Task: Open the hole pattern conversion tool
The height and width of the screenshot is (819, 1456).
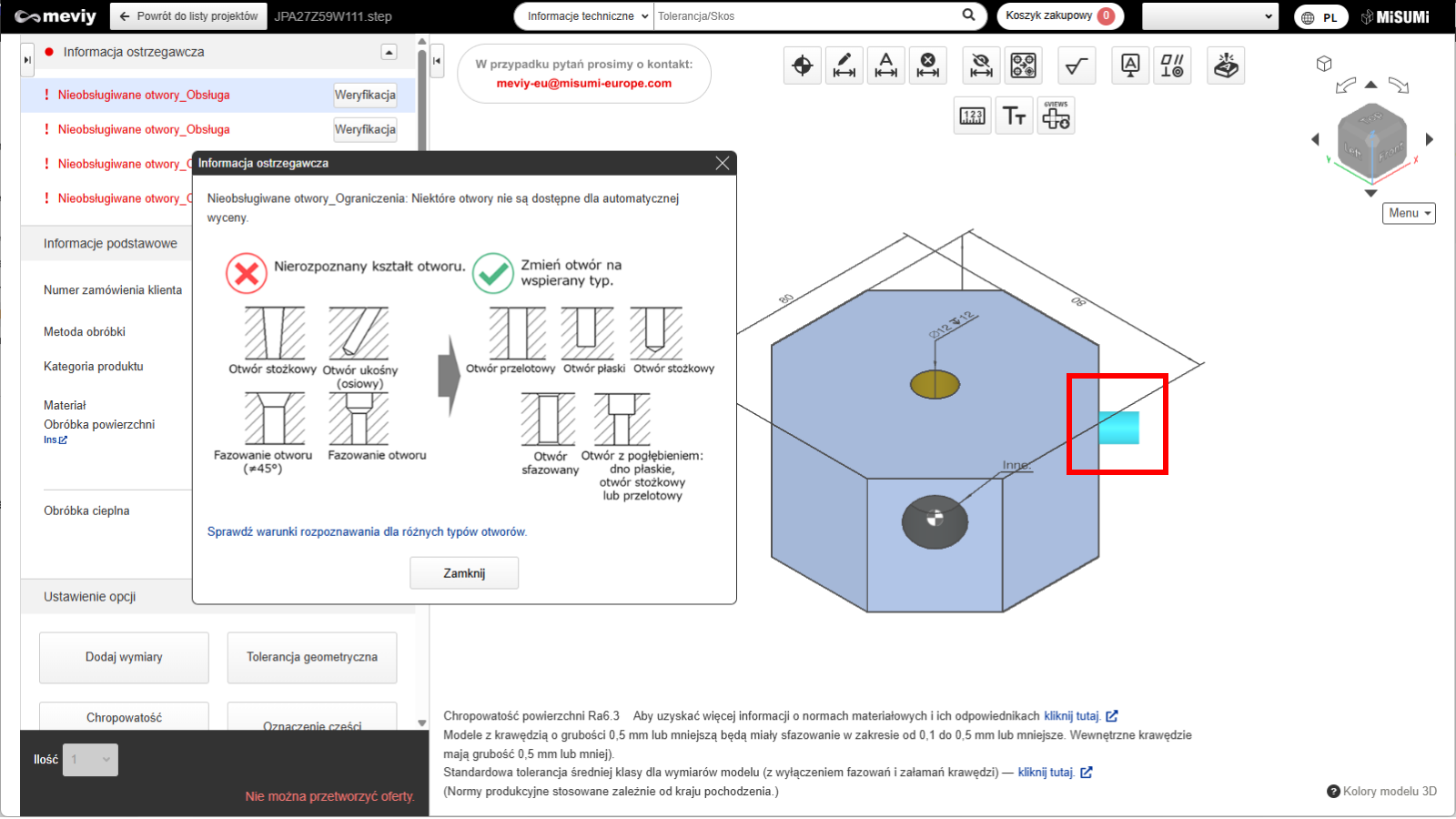Action: (x=1024, y=66)
